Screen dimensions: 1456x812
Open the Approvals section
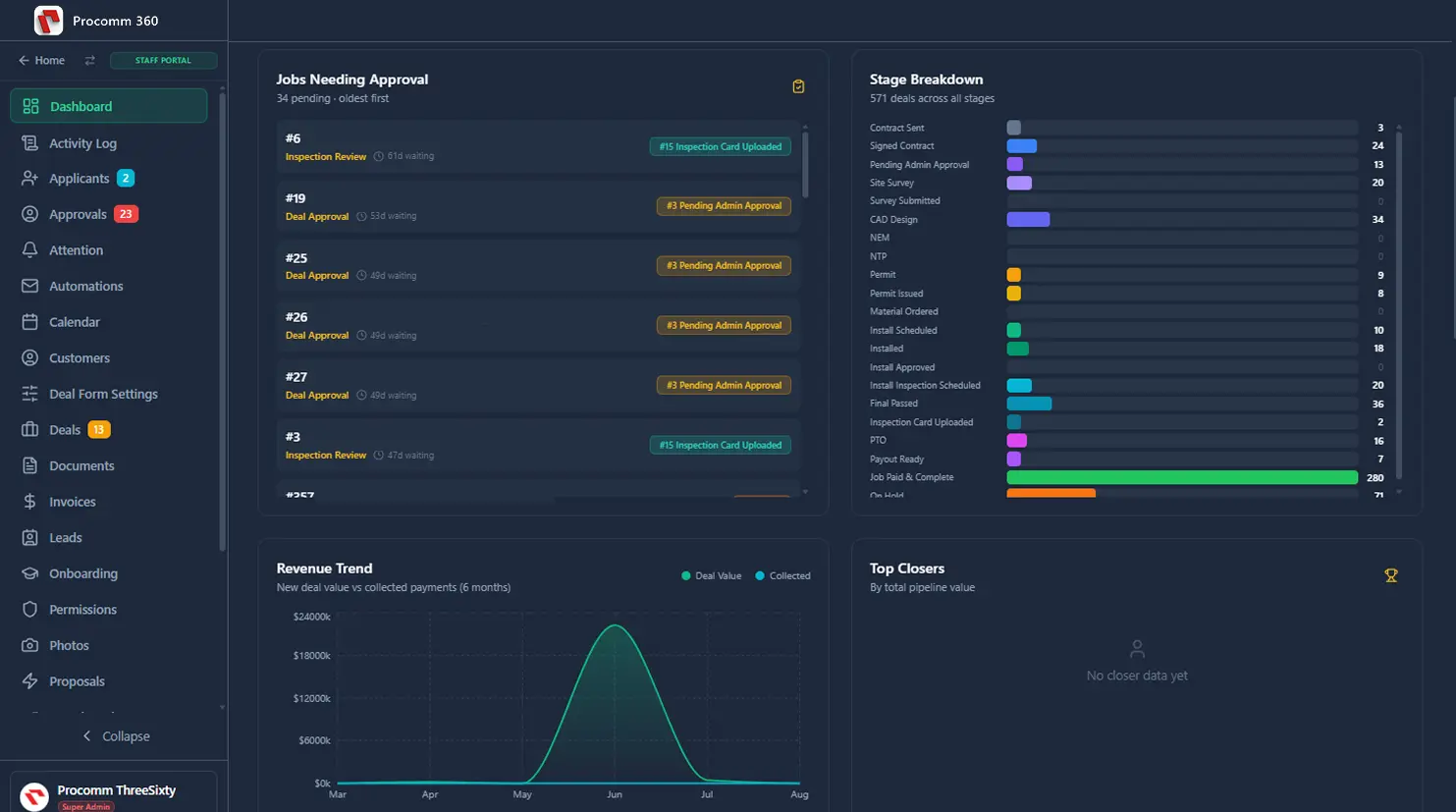(x=108, y=214)
